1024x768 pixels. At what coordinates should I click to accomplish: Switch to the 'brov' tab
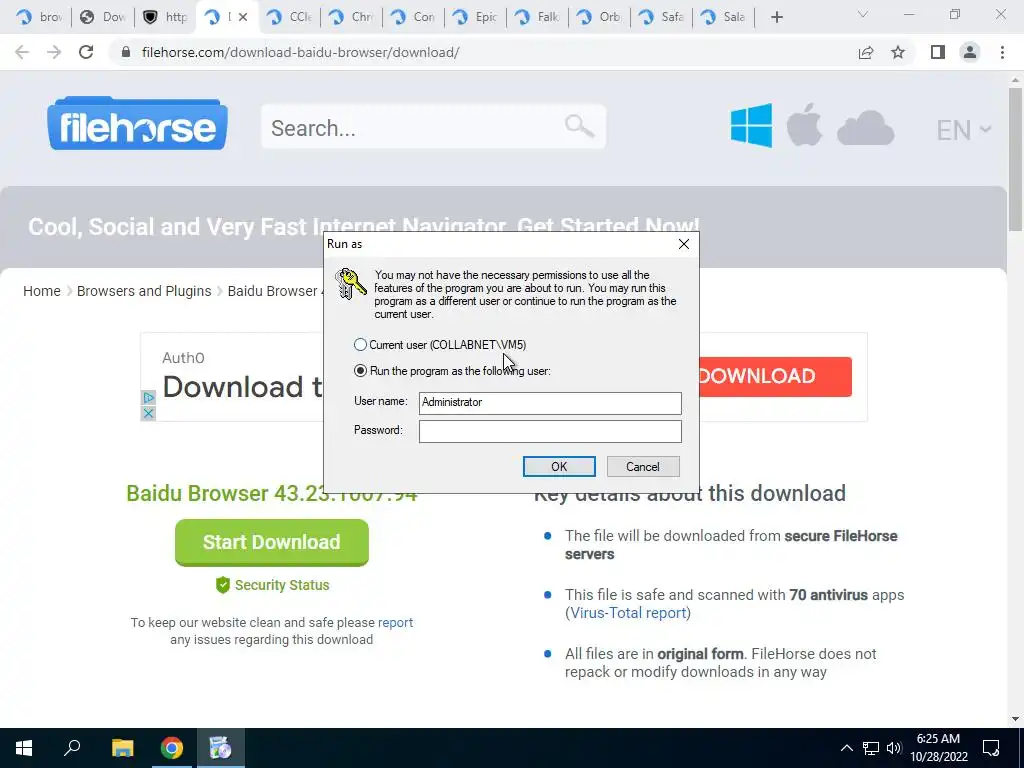pyautogui.click(x=39, y=18)
